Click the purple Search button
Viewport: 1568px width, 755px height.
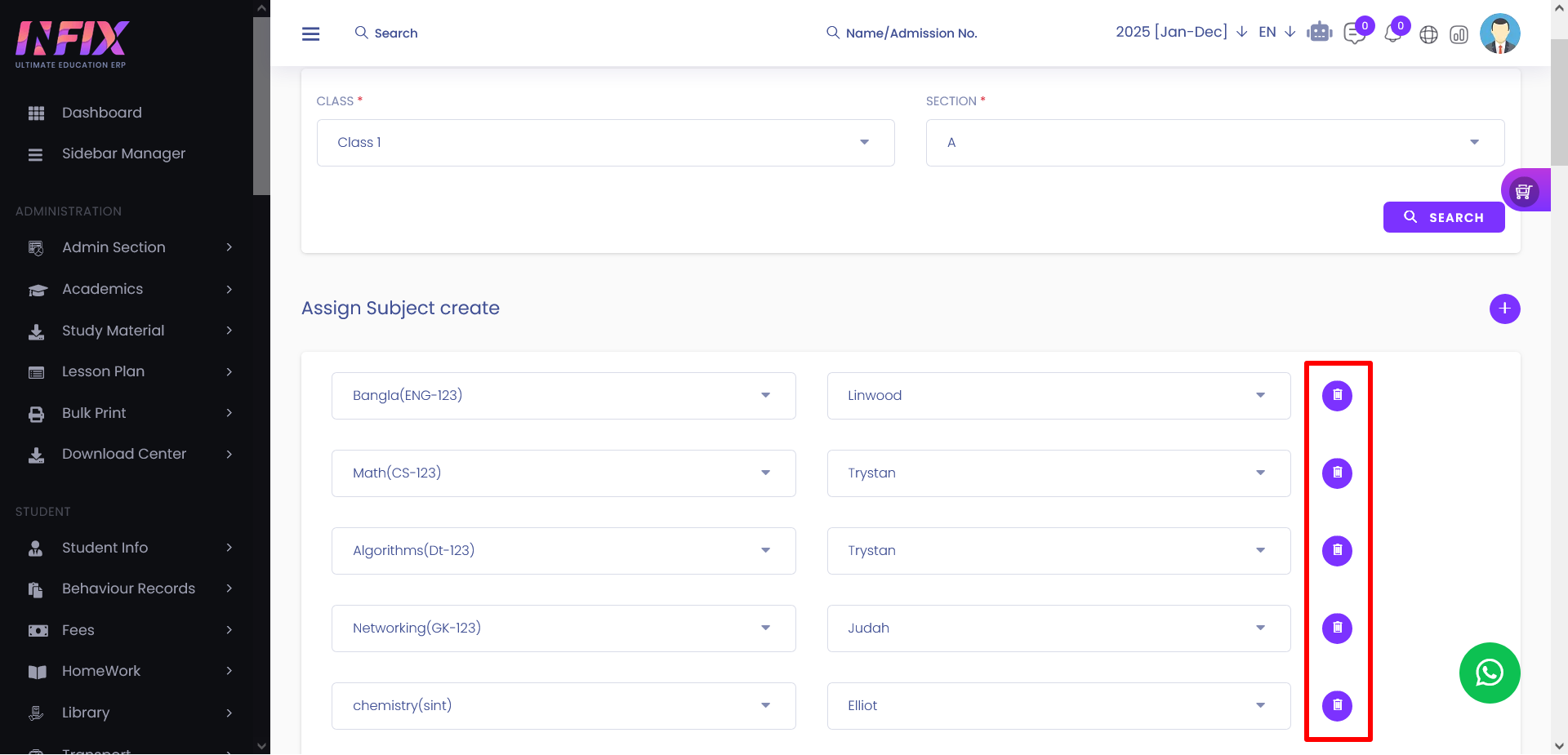[1443, 217]
